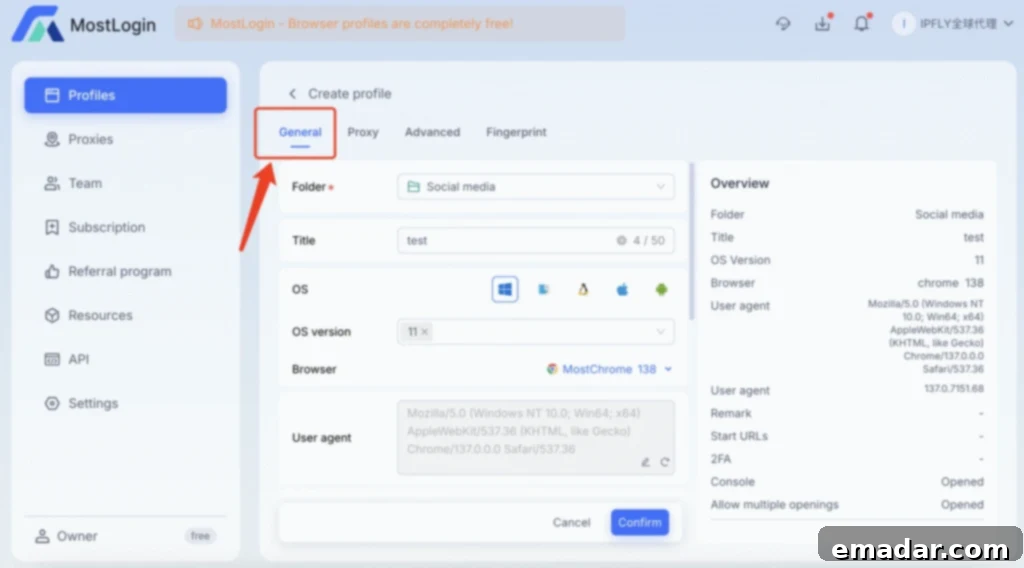Click the Owner account row
The height and width of the screenshot is (568, 1024).
pos(125,536)
